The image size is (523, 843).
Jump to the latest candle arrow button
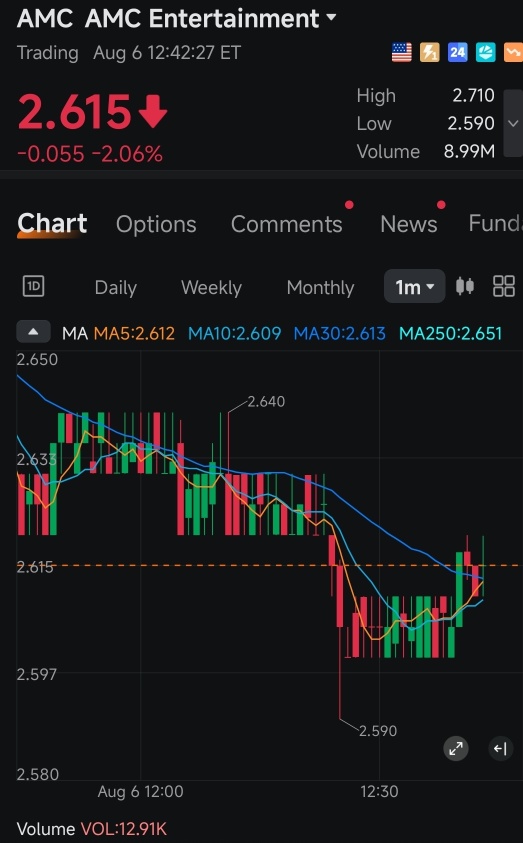click(x=500, y=748)
